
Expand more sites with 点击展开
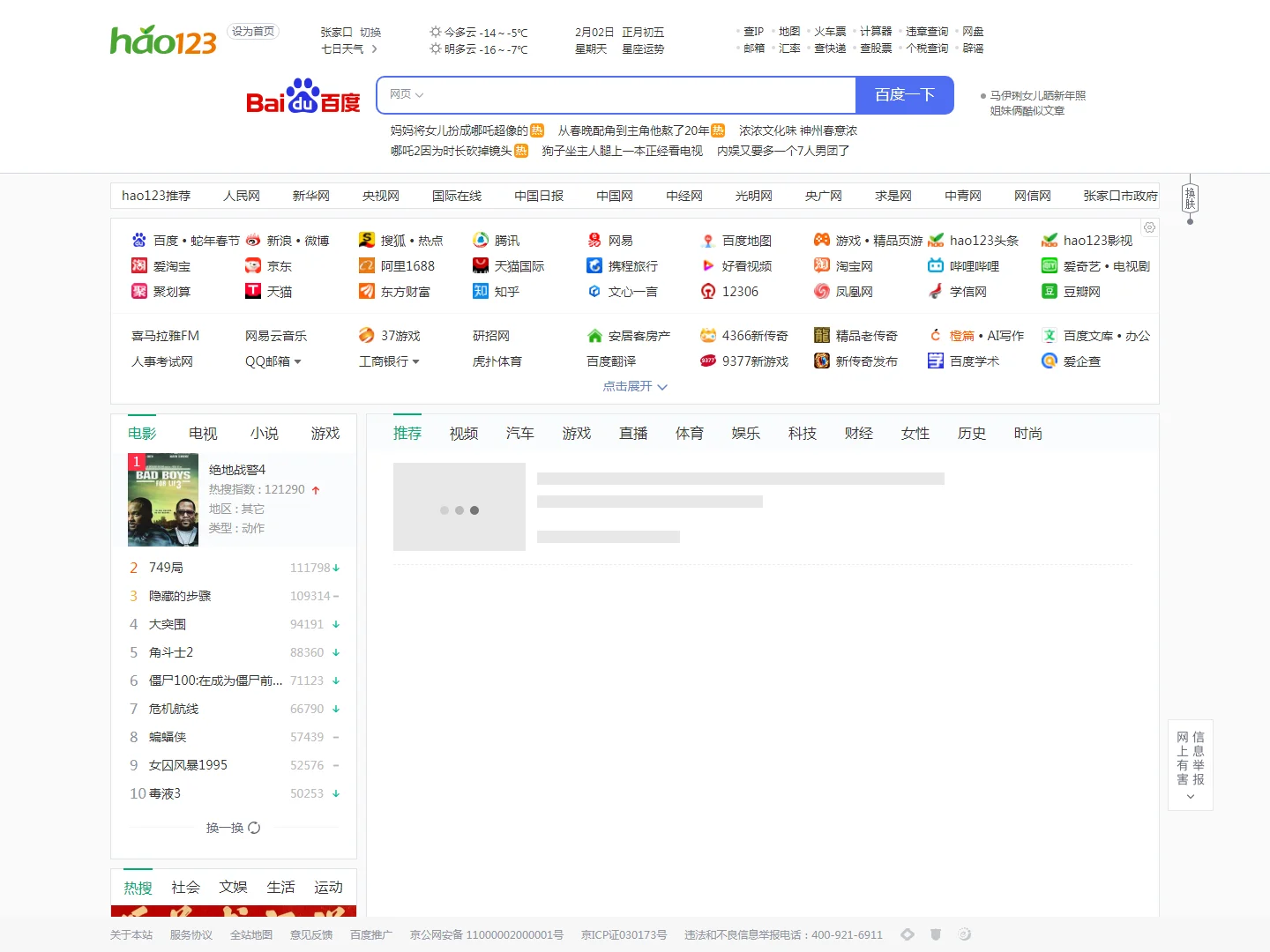click(635, 386)
